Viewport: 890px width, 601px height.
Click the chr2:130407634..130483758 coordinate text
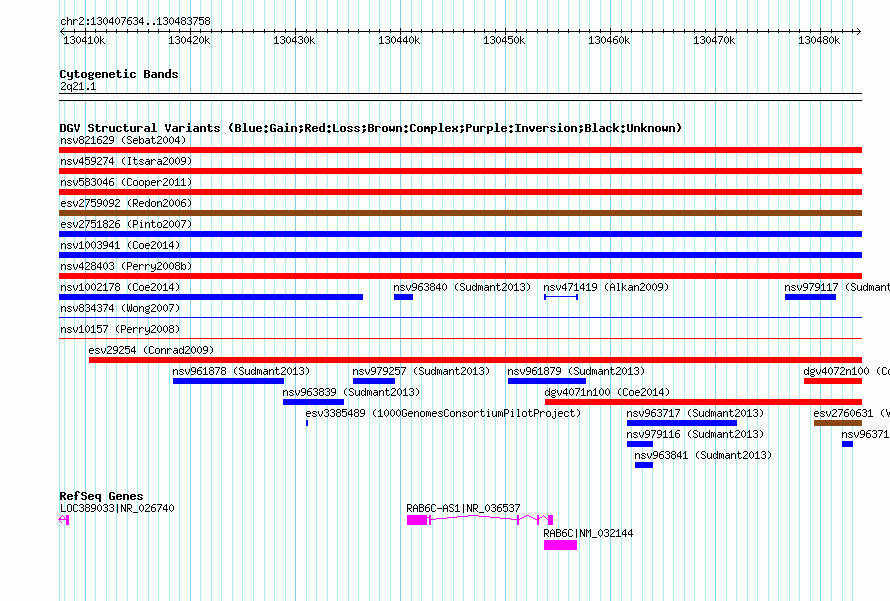pos(135,21)
